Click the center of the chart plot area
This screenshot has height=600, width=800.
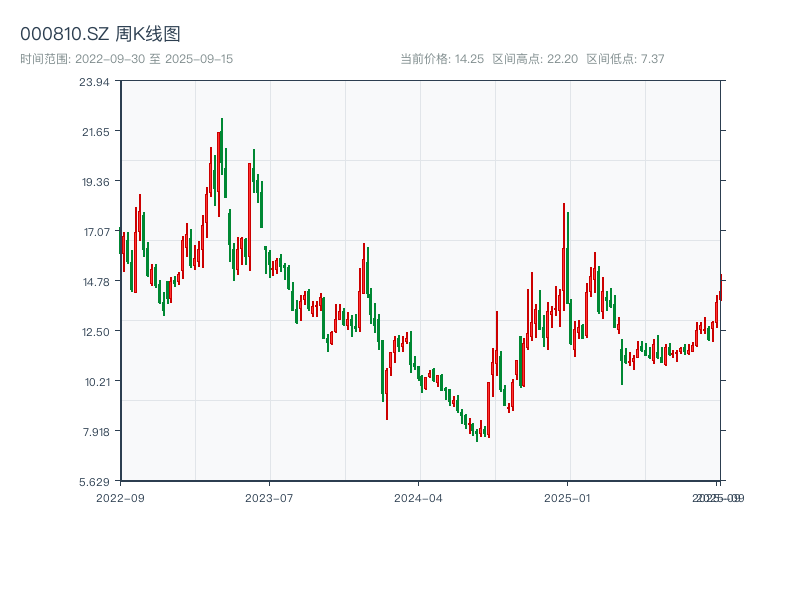point(420,282)
